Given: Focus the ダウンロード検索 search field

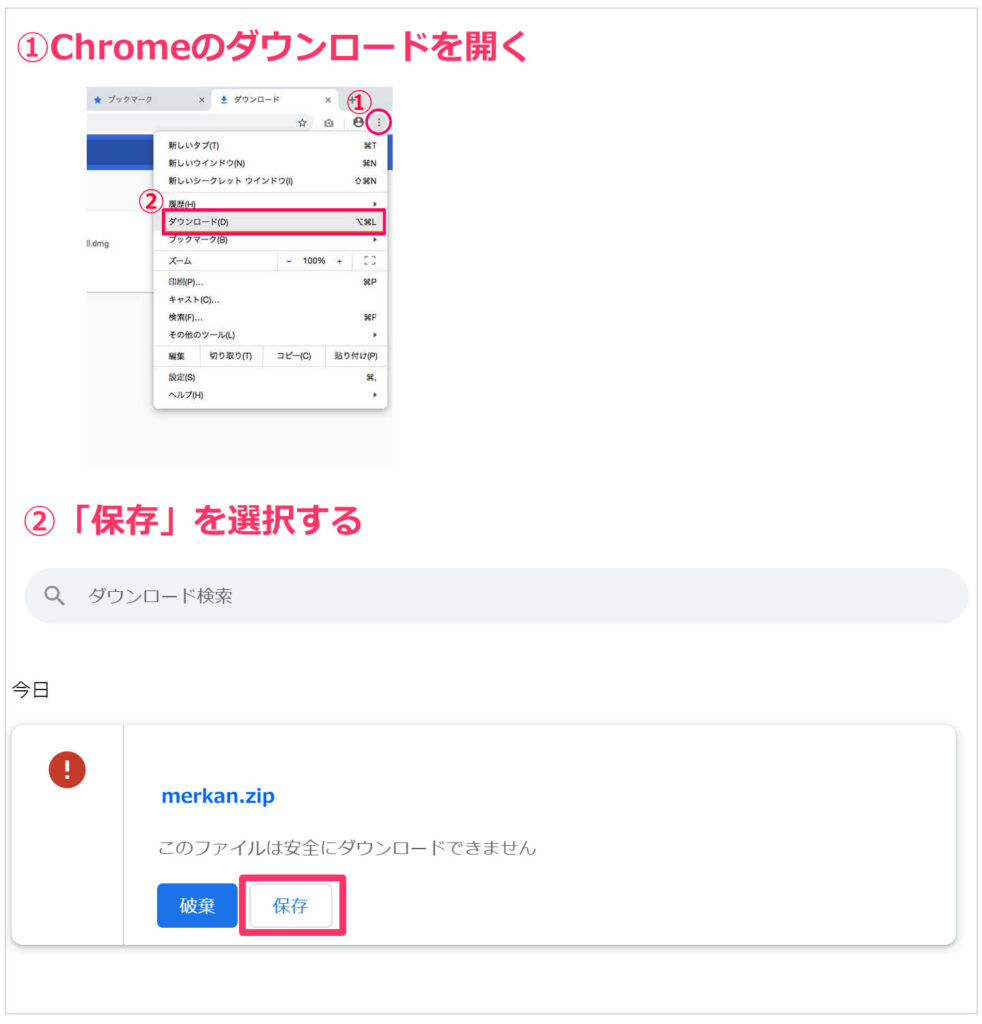Looking at the screenshot, I should (x=500, y=596).
